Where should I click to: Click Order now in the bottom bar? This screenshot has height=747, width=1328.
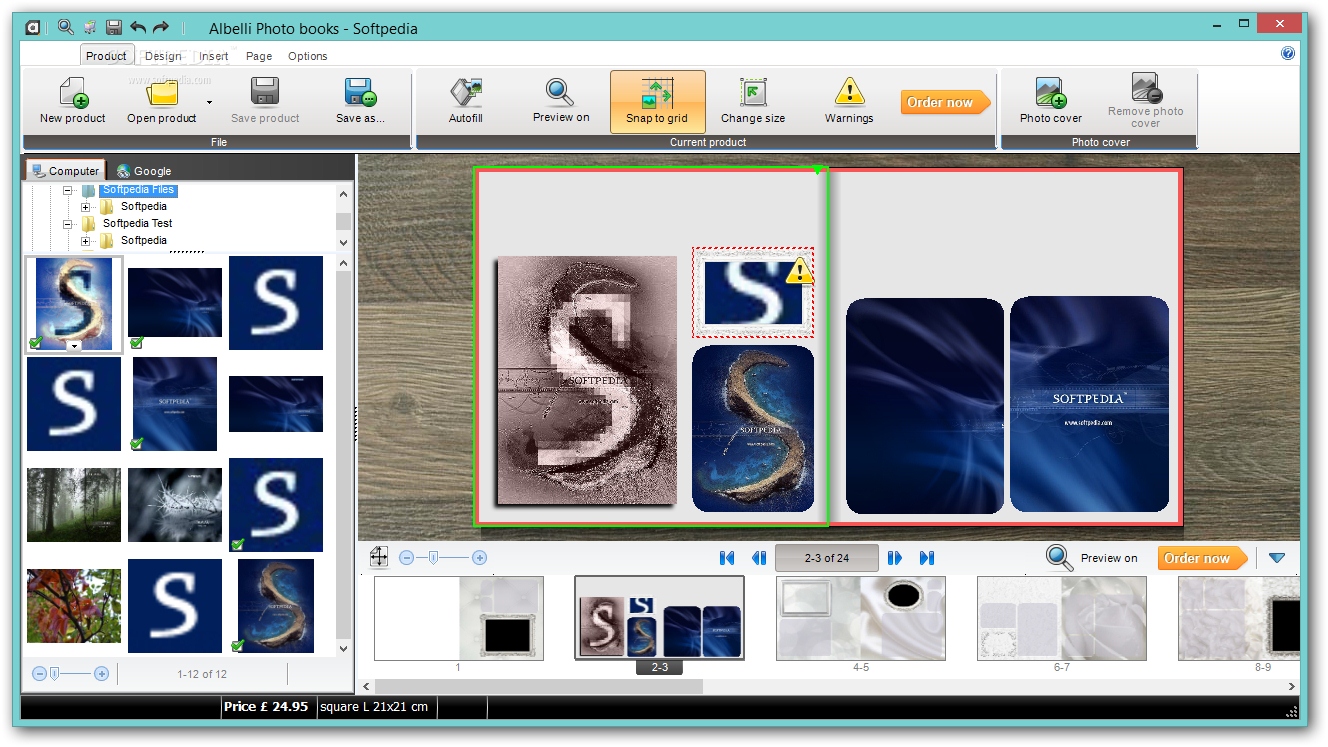click(x=1203, y=558)
